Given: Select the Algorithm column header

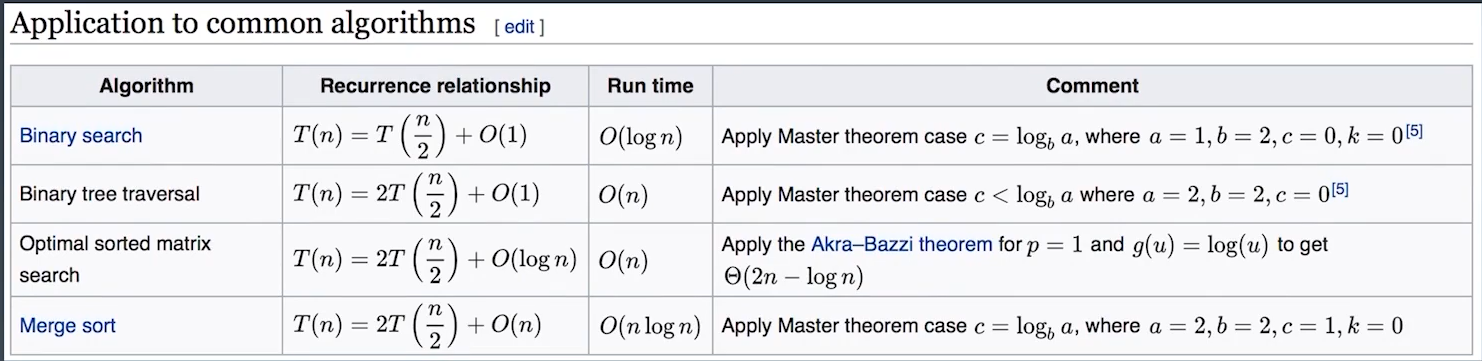Looking at the screenshot, I should [x=146, y=86].
